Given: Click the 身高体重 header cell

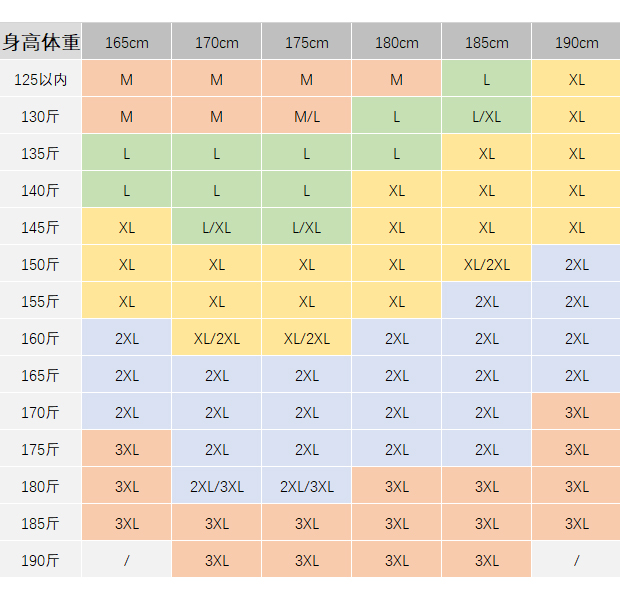Looking at the screenshot, I should pos(41,42).
